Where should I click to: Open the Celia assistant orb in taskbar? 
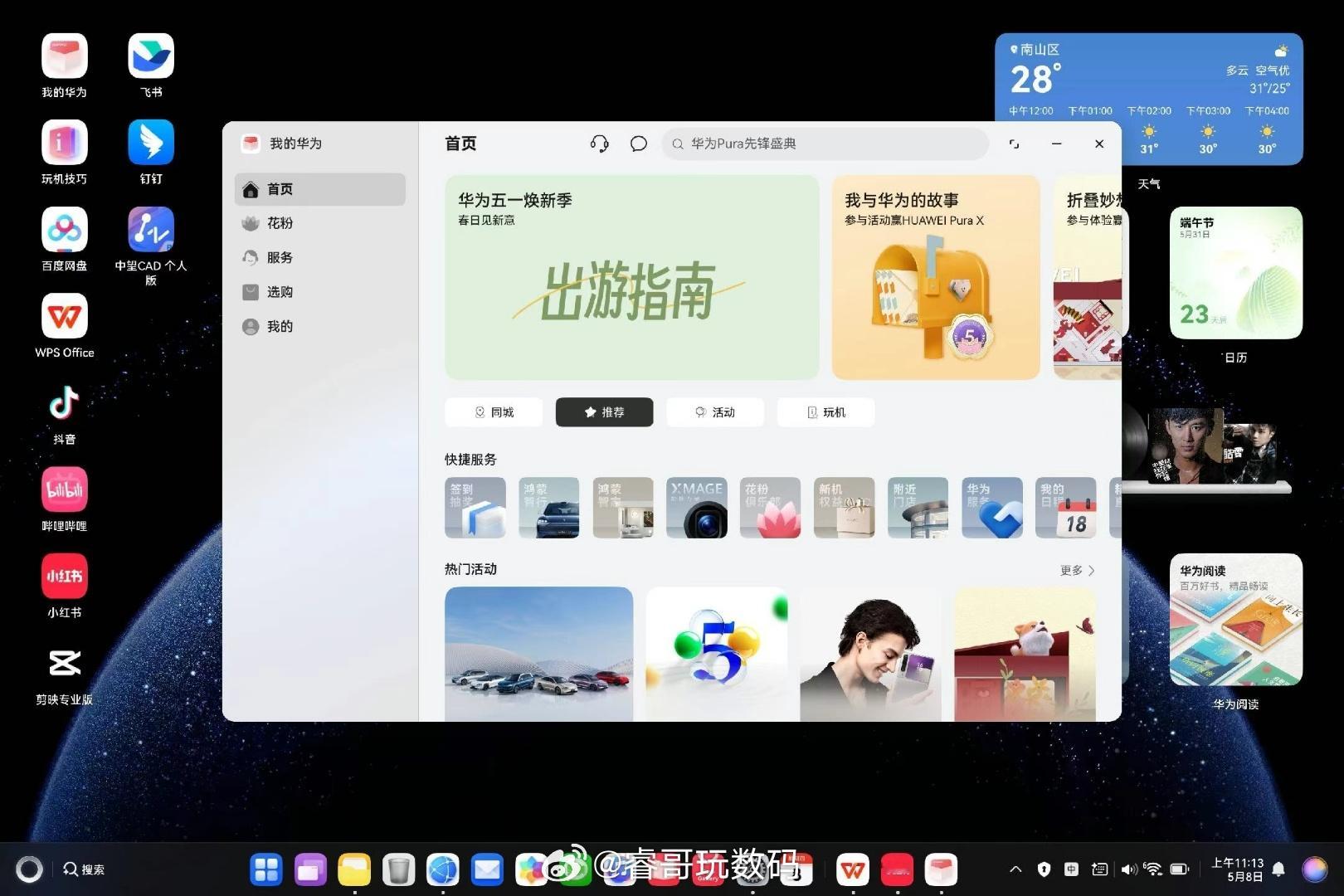click(1315, 869)
